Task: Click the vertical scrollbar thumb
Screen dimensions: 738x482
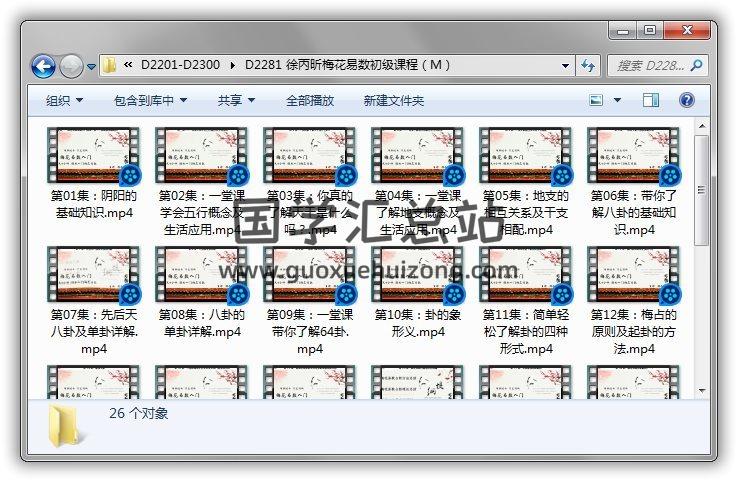Action: tap(702, 190)
